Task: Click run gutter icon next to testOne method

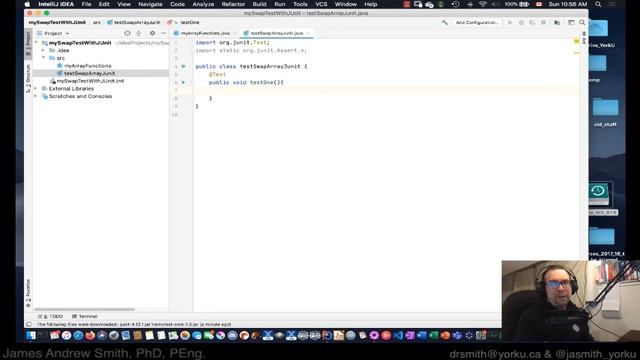Action: coord(183,82)
